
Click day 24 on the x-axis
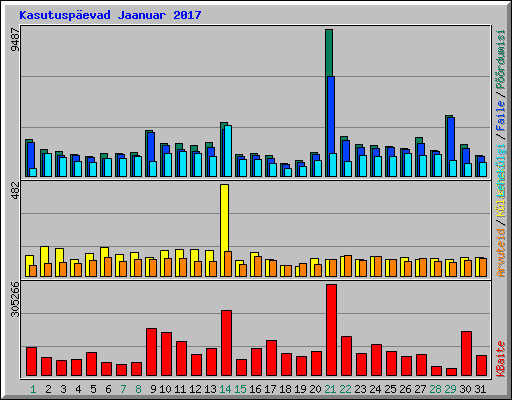click(x=375, y=389)
